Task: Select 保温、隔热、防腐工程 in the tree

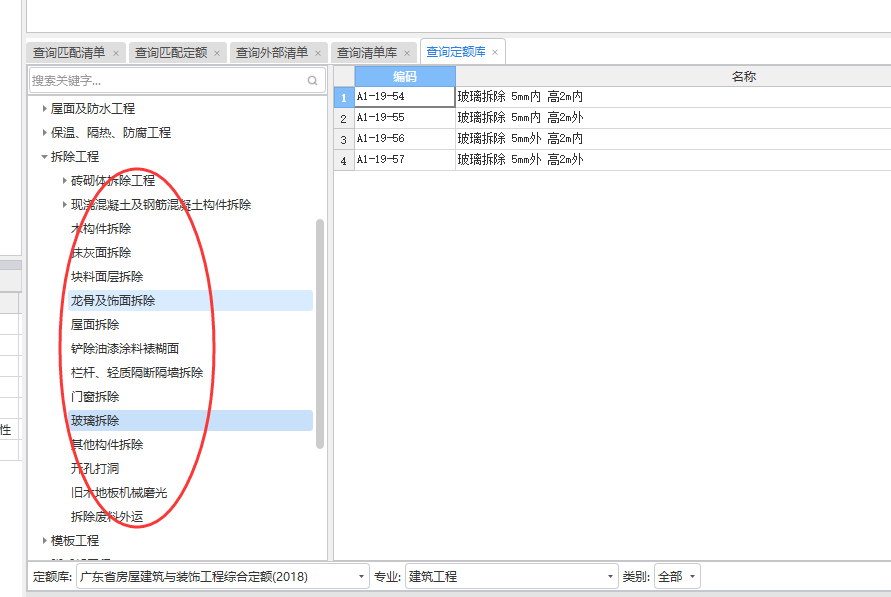Action: [111, 132]
